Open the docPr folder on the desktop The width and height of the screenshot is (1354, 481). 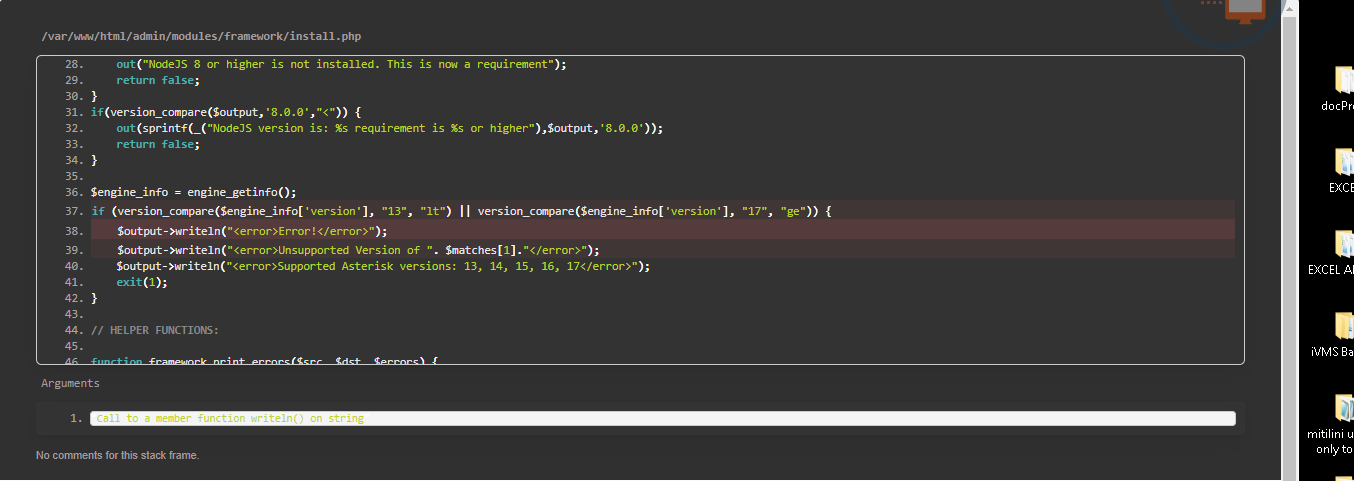click(x=1343, y=81)
